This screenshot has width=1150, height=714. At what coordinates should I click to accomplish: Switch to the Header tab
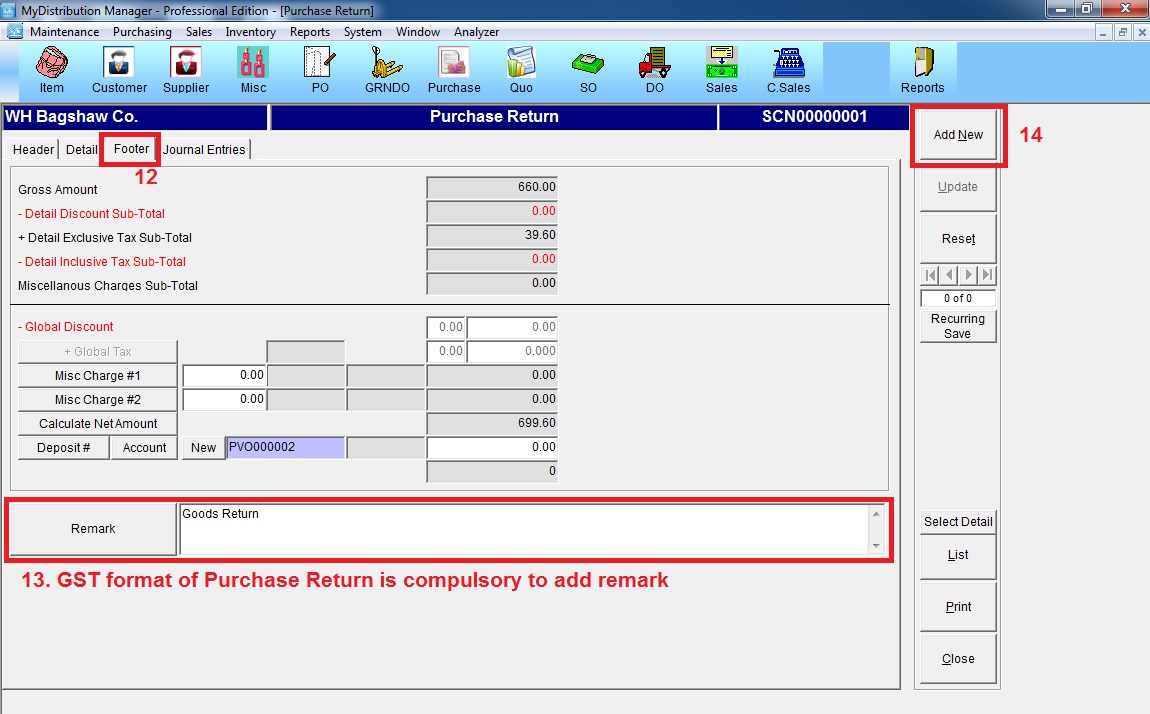pyautogui.click(x=33, y=150)
